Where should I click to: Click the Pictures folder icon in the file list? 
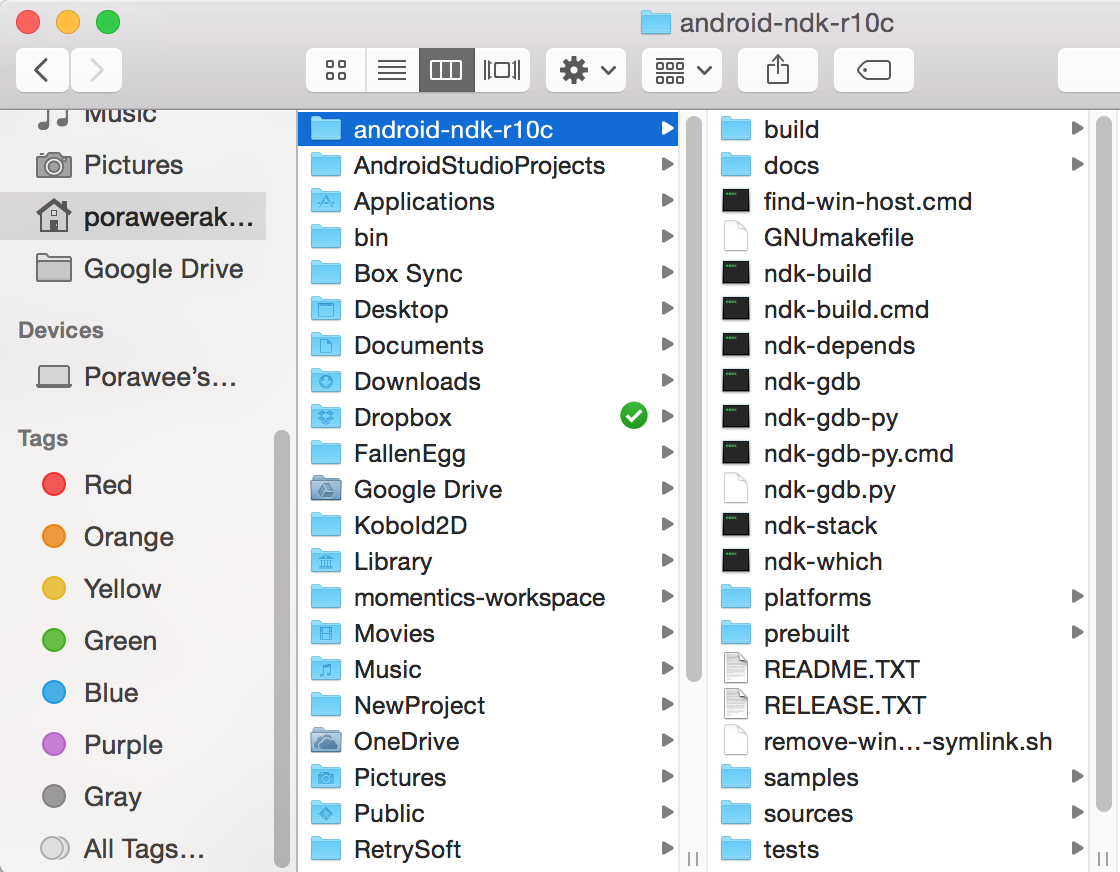pos(326,777)
